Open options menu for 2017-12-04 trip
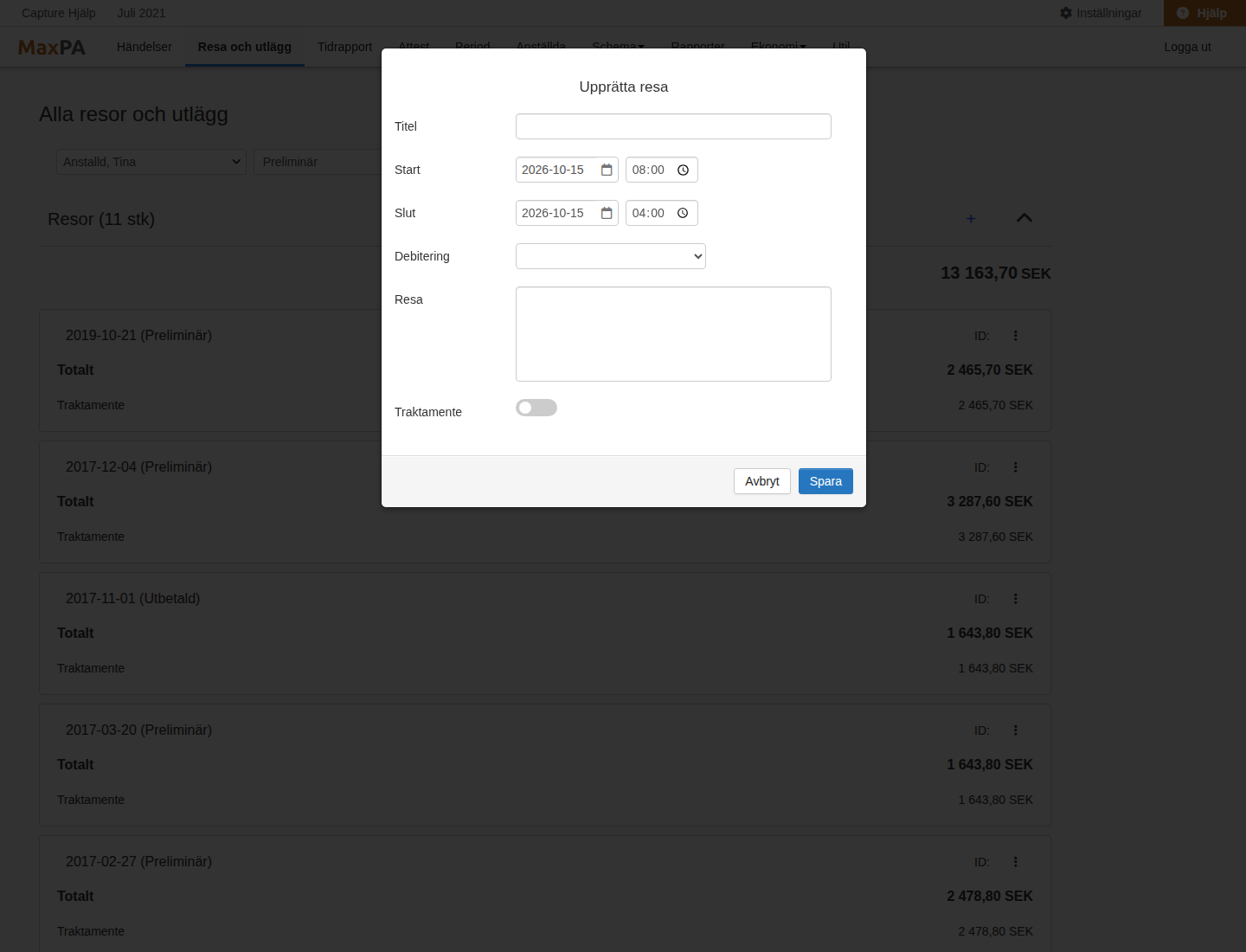 pos(1016,467)
